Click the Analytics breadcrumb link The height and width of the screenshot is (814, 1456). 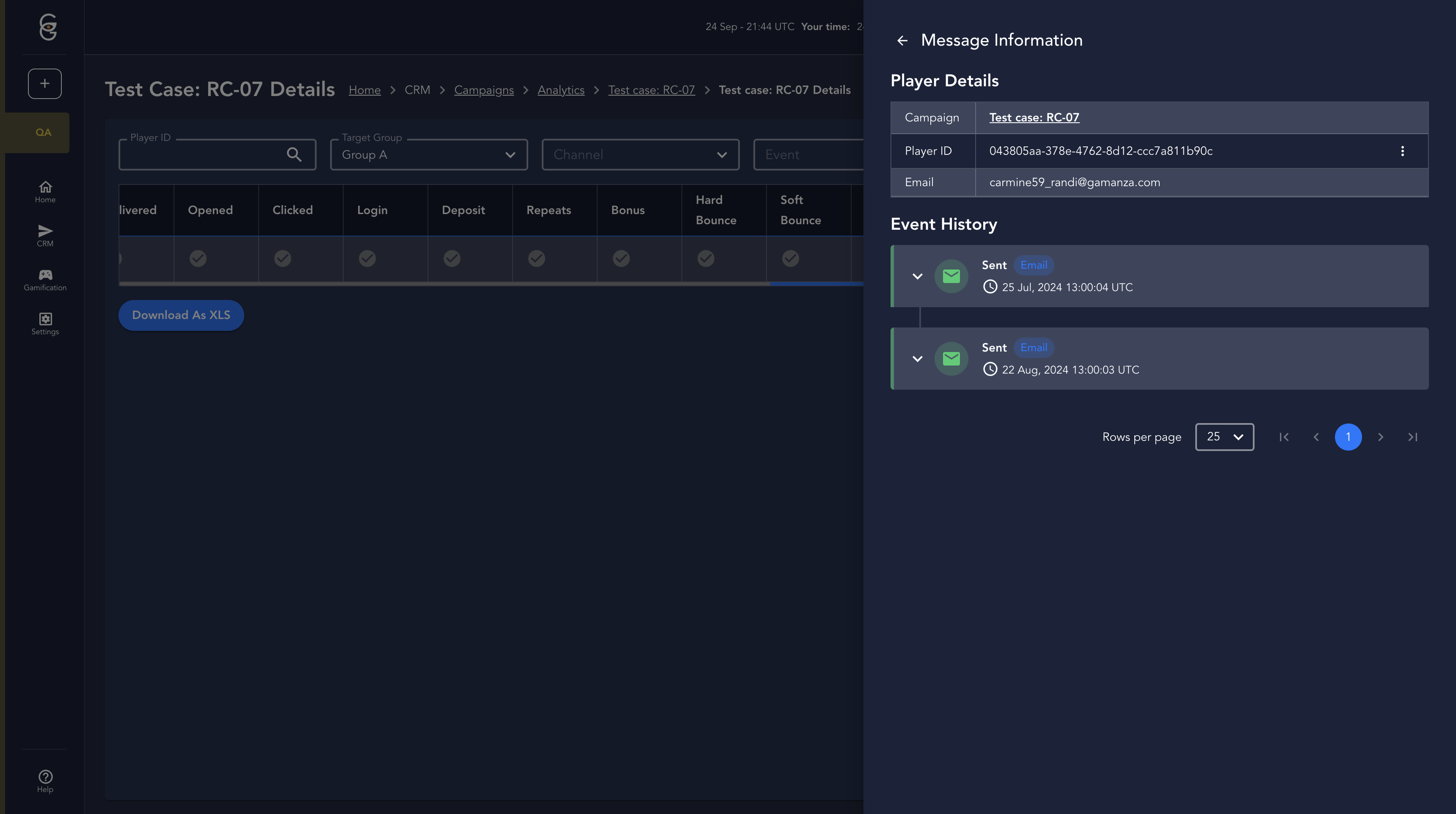pyautogui.click(x=561, y=91)
